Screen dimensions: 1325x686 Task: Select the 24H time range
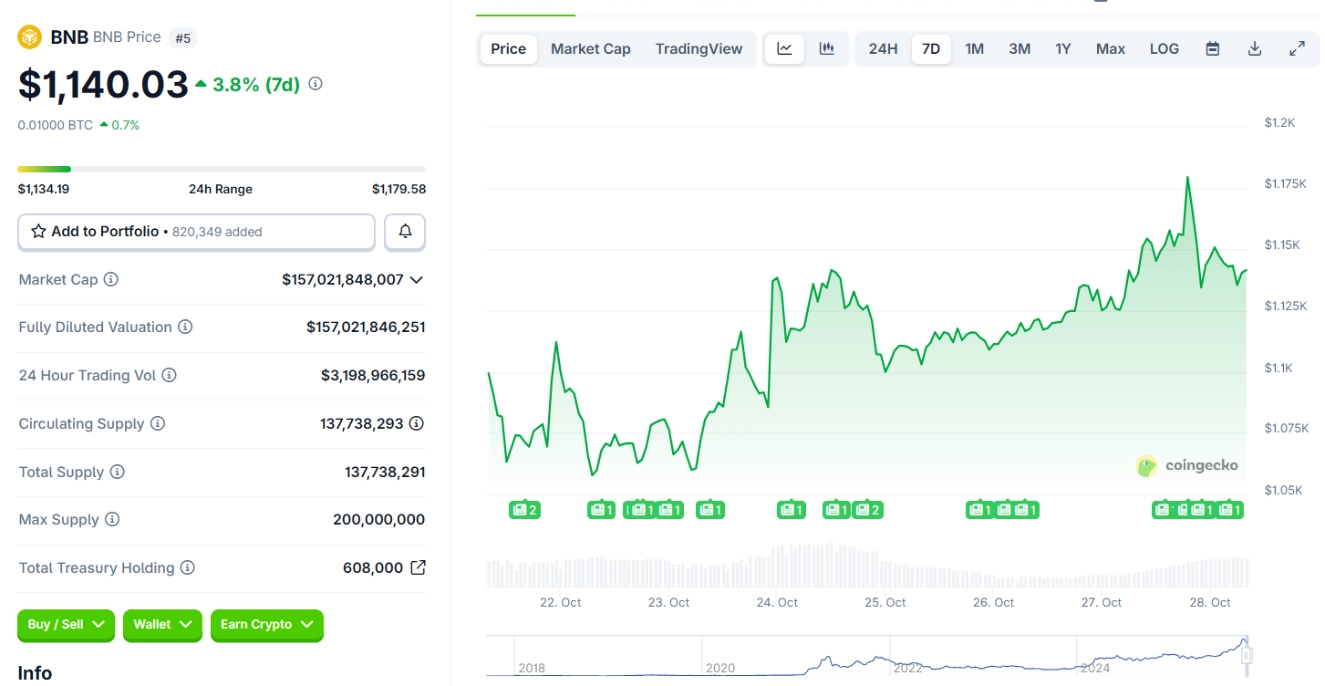[883, 49]
